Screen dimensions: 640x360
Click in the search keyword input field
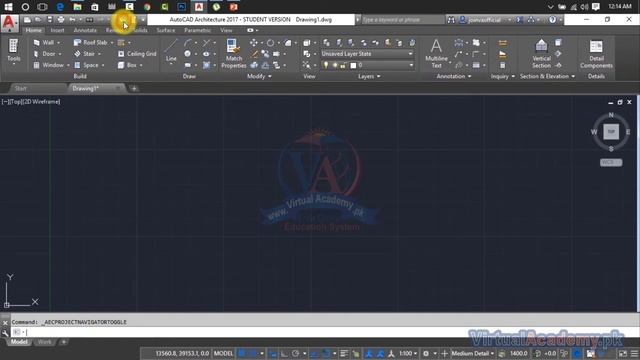tap(402, 20)
